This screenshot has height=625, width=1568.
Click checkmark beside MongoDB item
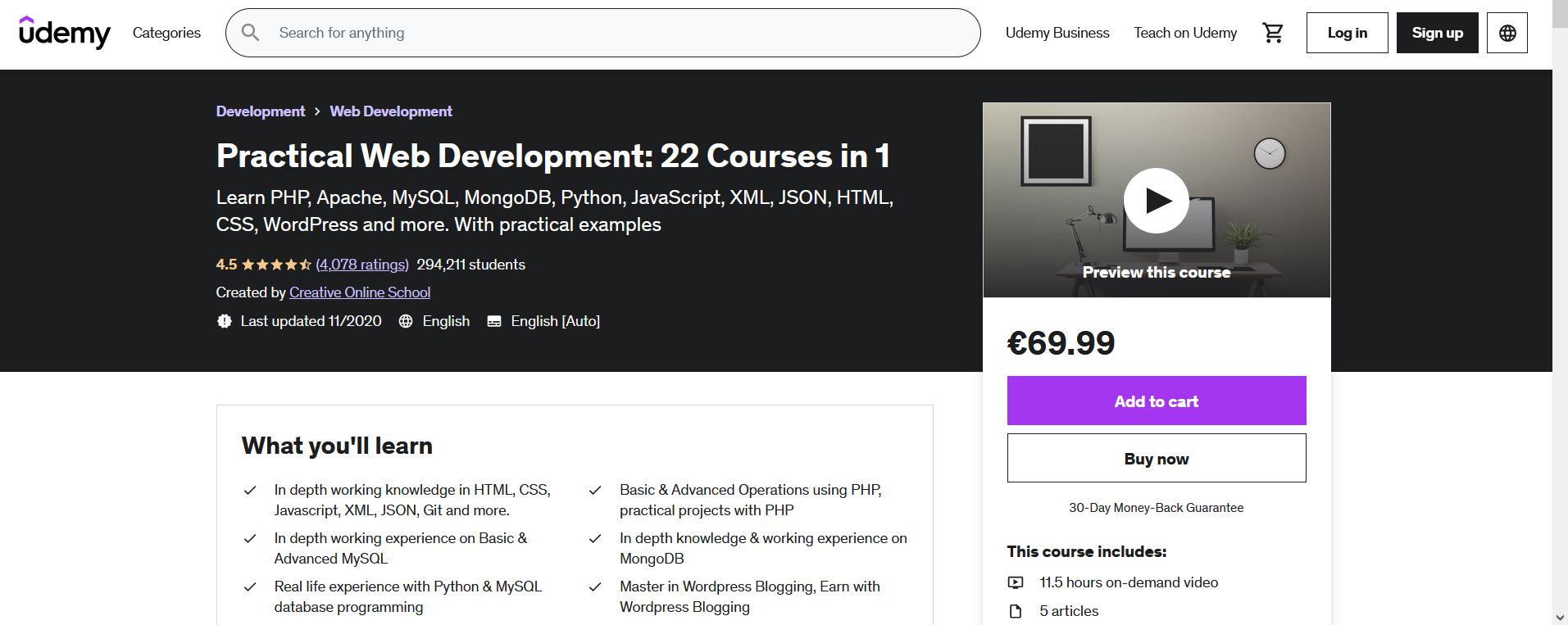tap(595, 539)
